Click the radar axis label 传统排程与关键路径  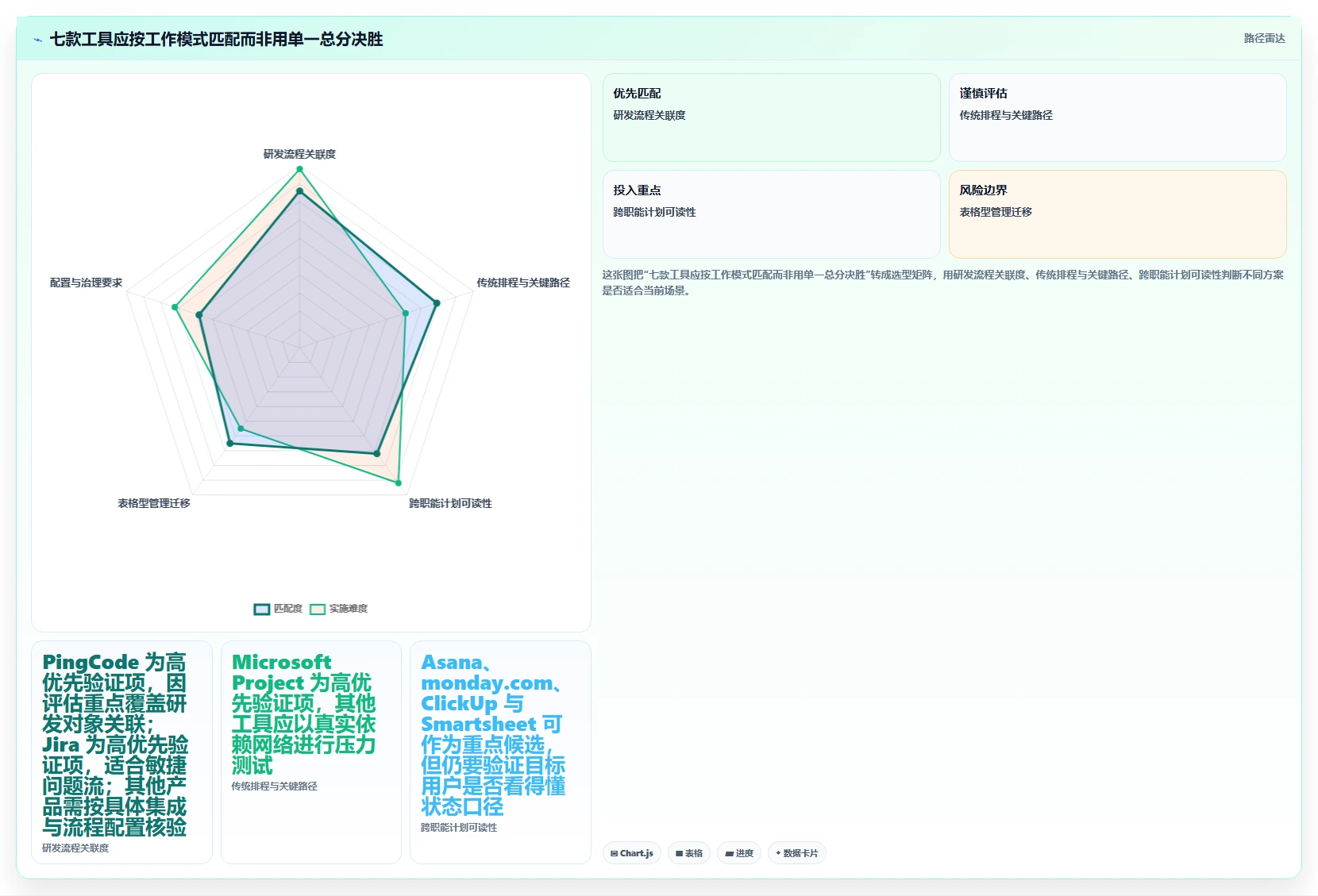coord(523,283)
